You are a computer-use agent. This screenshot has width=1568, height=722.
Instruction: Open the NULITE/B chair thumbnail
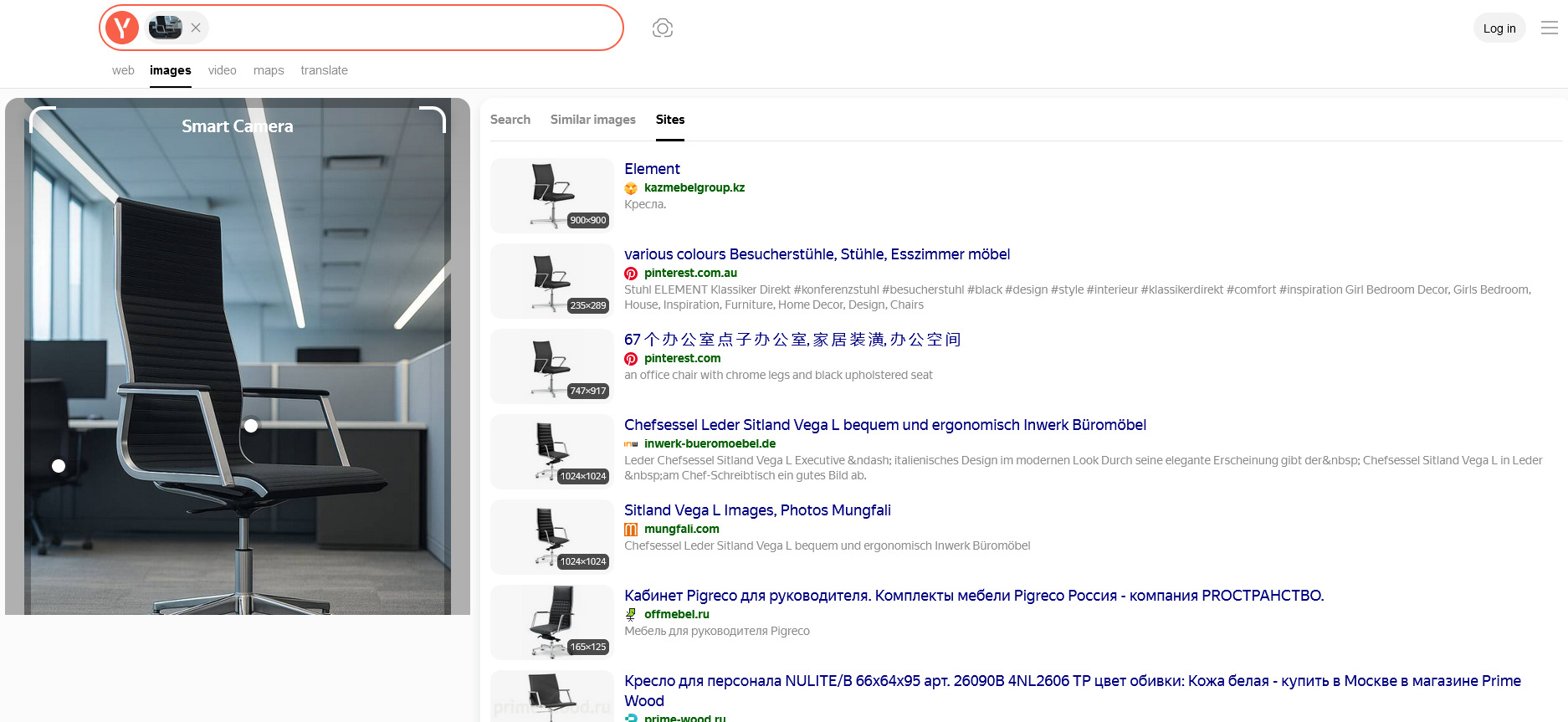click(x=552, y=696)
